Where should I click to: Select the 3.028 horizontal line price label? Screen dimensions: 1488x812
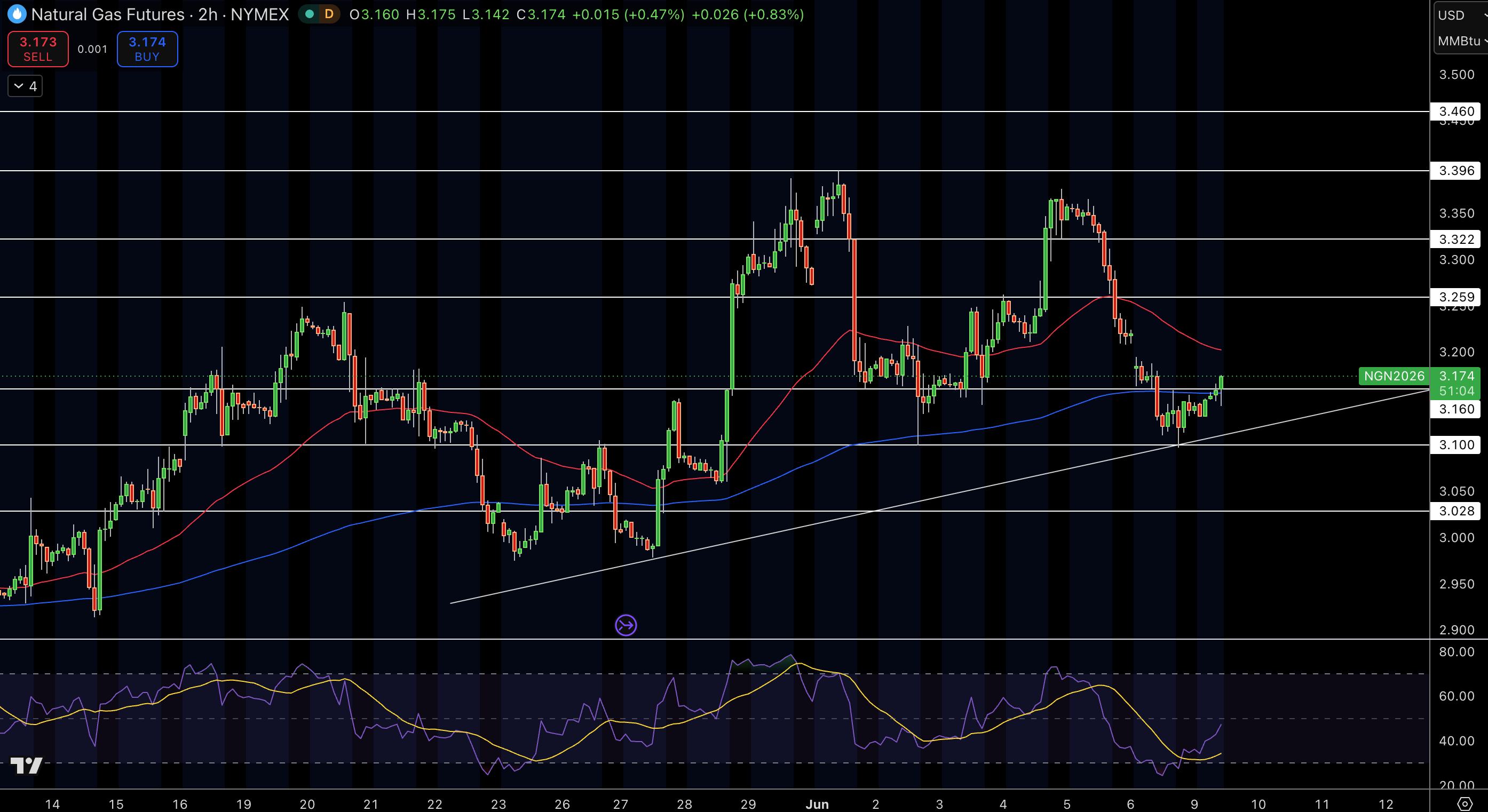coord(1456,511)
